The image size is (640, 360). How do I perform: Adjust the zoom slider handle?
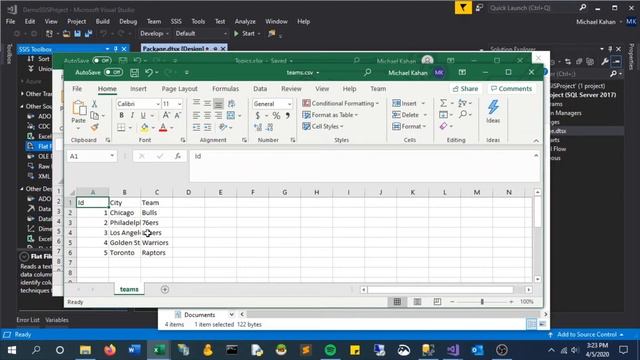click(x=482, y=302)
